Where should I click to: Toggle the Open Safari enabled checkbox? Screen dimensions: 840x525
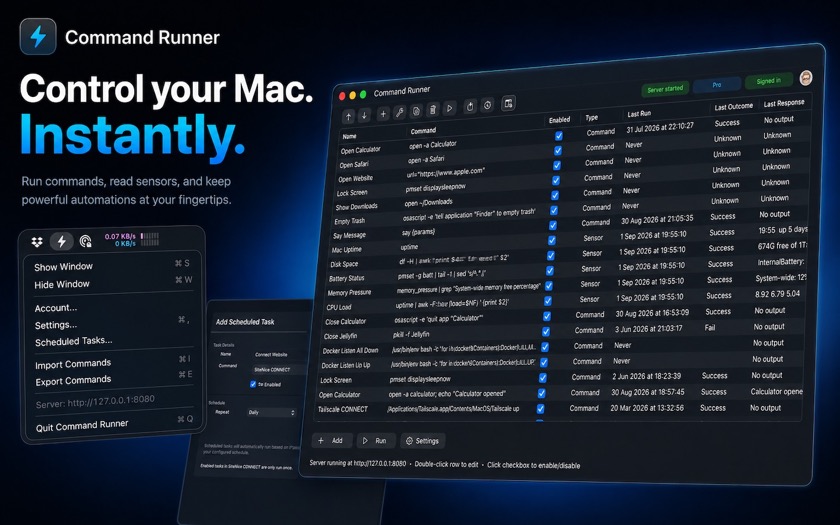558,151
